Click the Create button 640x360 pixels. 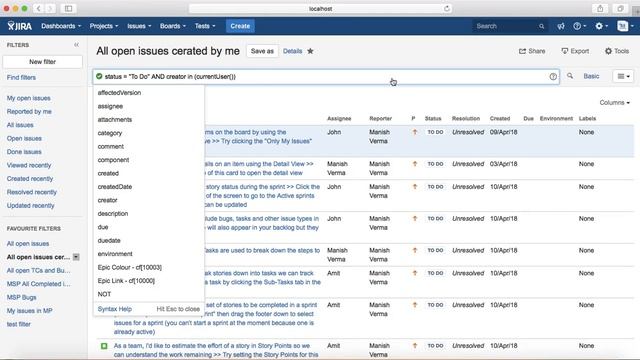pos(240,26)
